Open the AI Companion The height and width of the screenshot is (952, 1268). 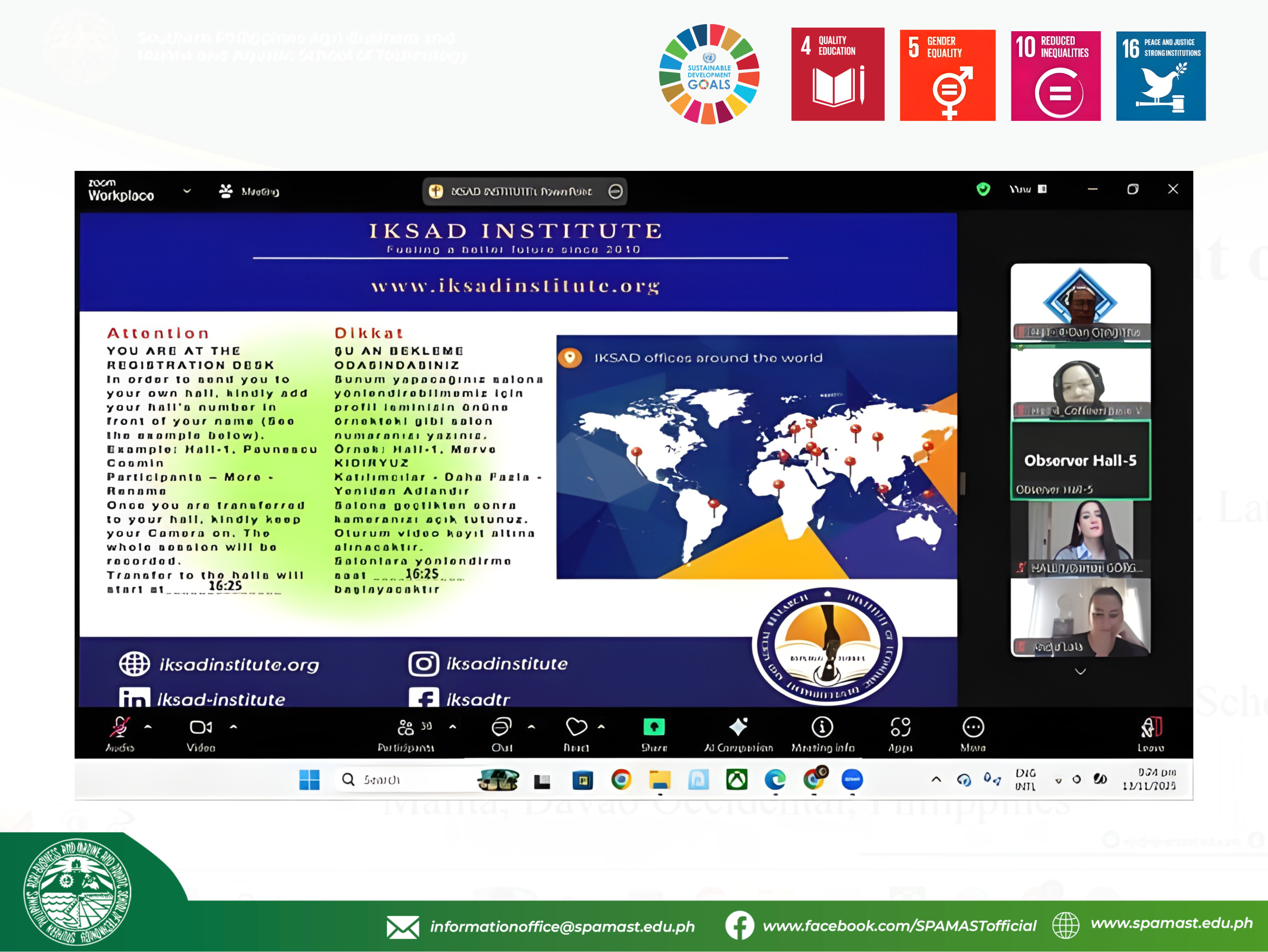(x=739, y=727)
